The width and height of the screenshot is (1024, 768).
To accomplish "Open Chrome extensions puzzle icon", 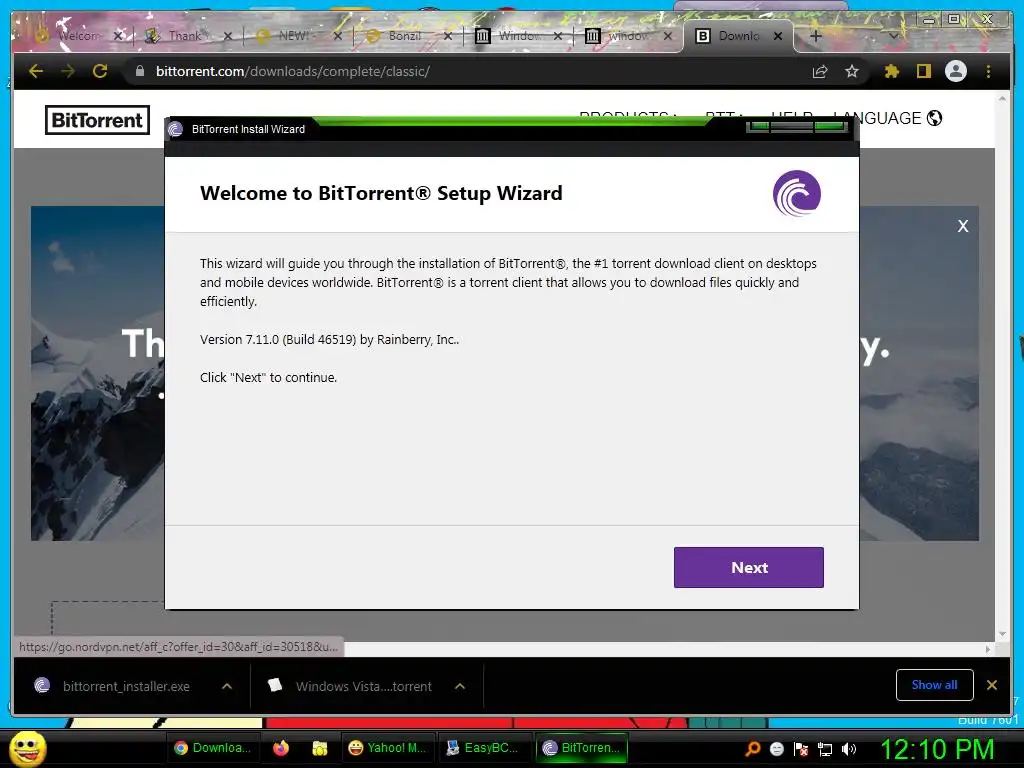I will point(891,71).
